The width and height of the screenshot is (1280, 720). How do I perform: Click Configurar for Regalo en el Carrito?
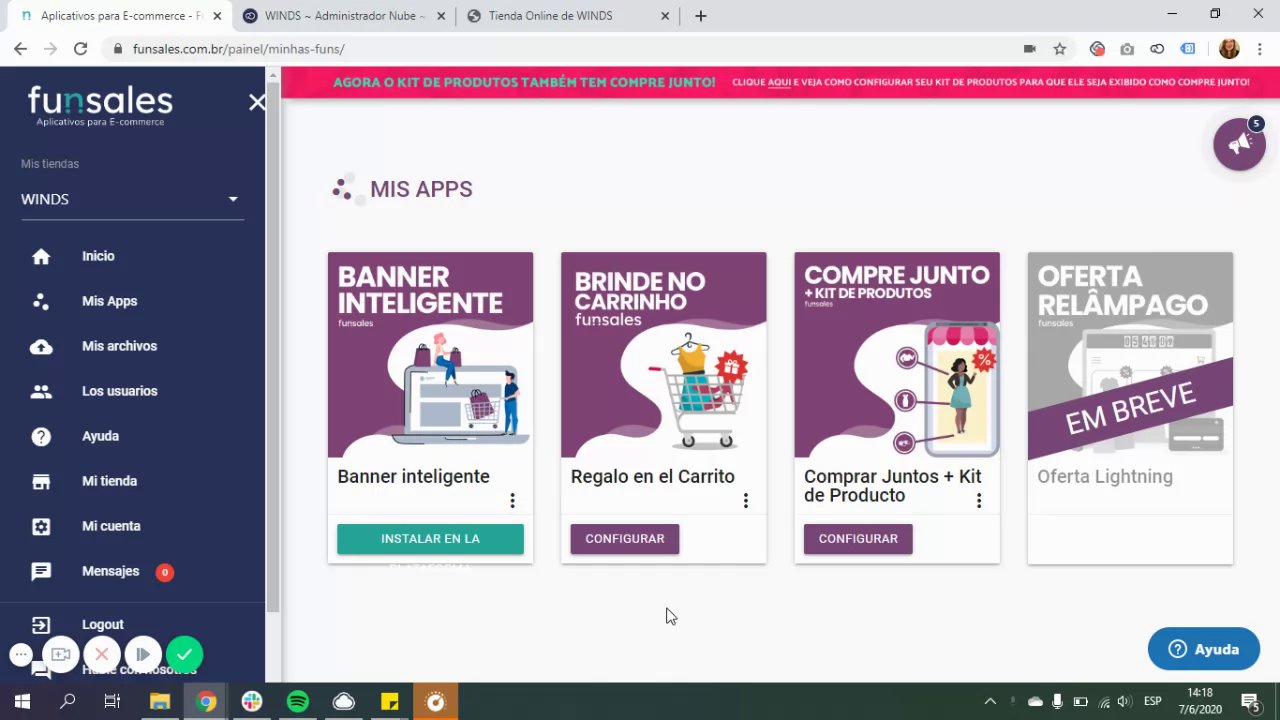click(x=625, y=539)
